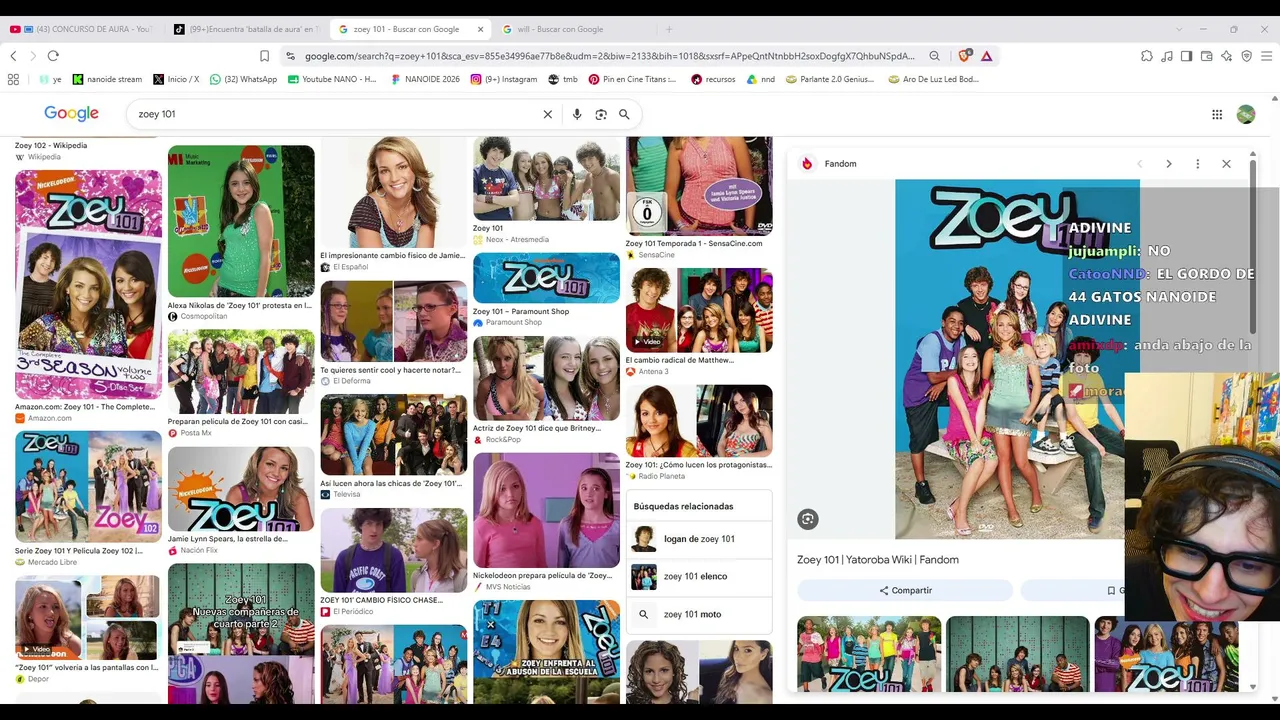The image size is (1280, 720).
Task: Open the Brave Wallet icon
Action: pyautogui.click(x=1207, y=56)
